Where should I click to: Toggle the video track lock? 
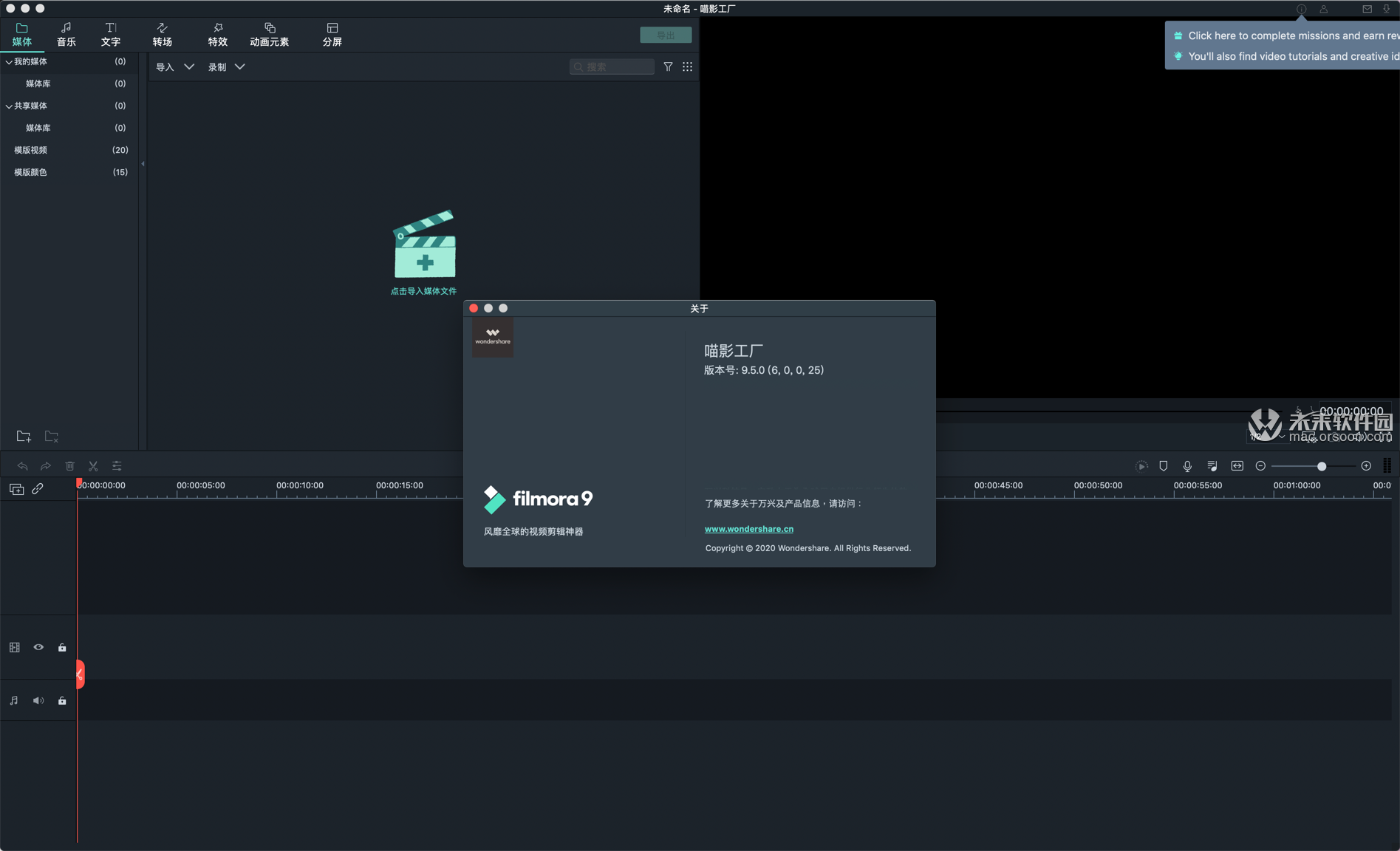click(x=62, y=647)
